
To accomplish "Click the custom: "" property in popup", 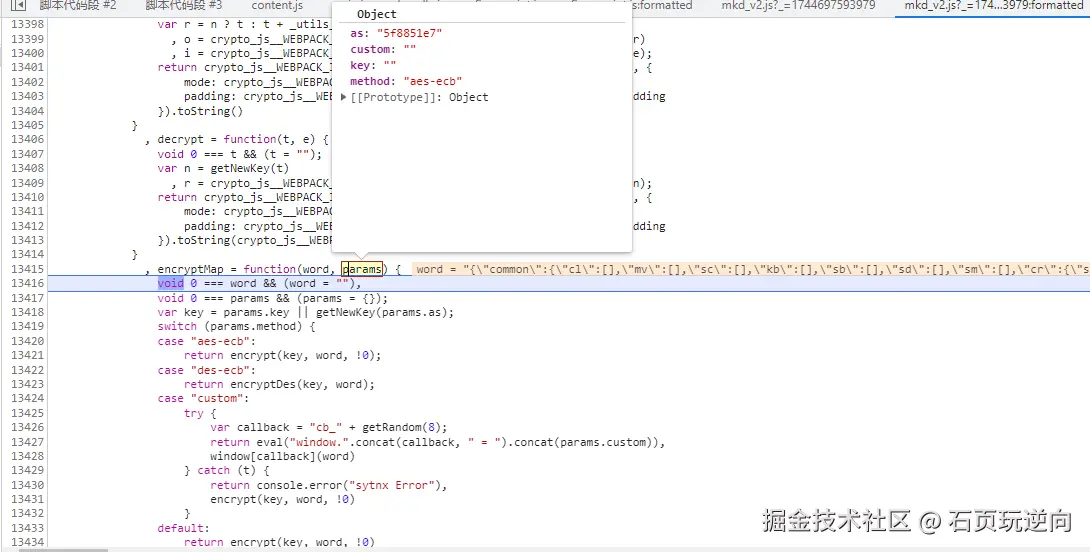I will point(383,49).
